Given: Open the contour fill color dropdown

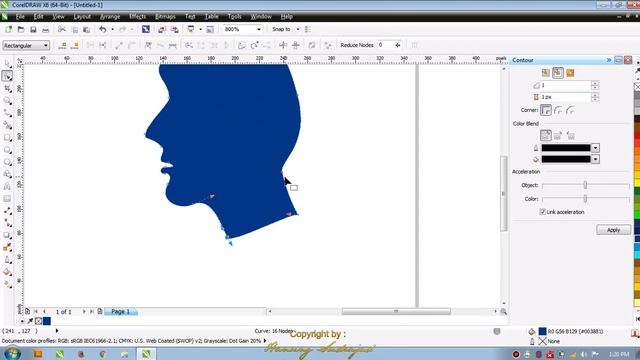Looking at the screenshot, I should (596, 159).
